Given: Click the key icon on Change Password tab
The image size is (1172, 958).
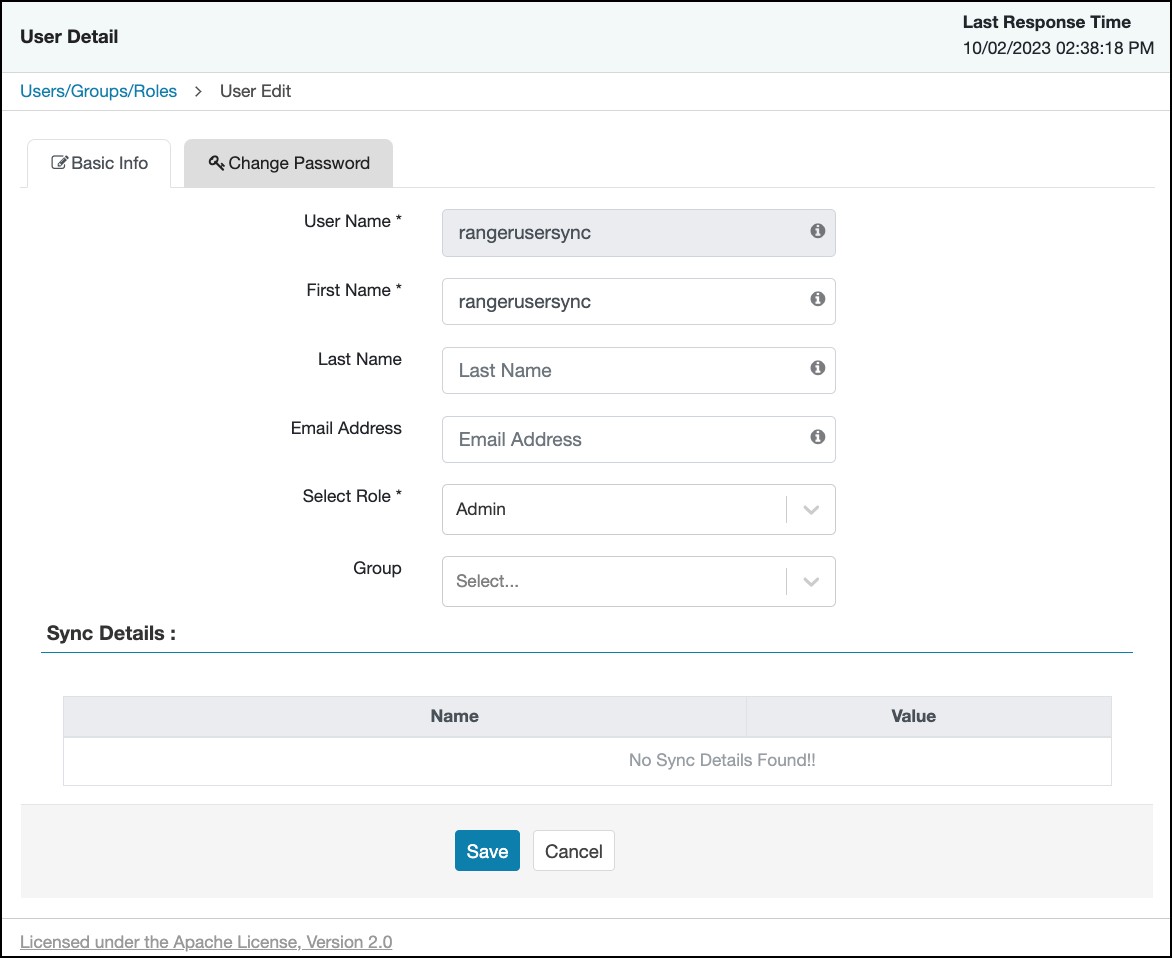Looking at the screenshot, I should 216,163.
